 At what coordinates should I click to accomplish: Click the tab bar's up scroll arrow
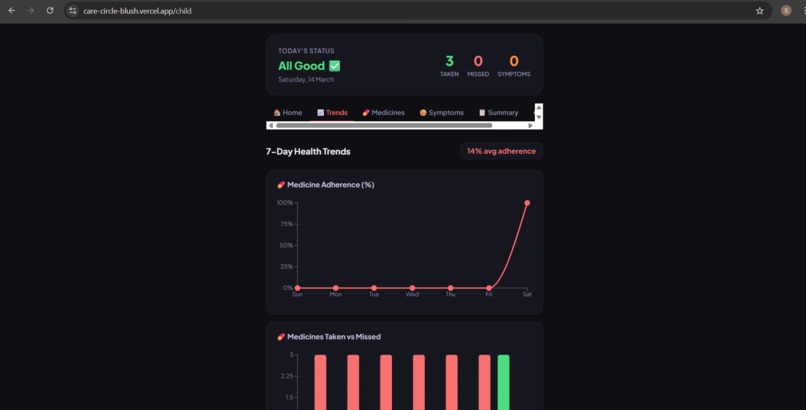539,107
